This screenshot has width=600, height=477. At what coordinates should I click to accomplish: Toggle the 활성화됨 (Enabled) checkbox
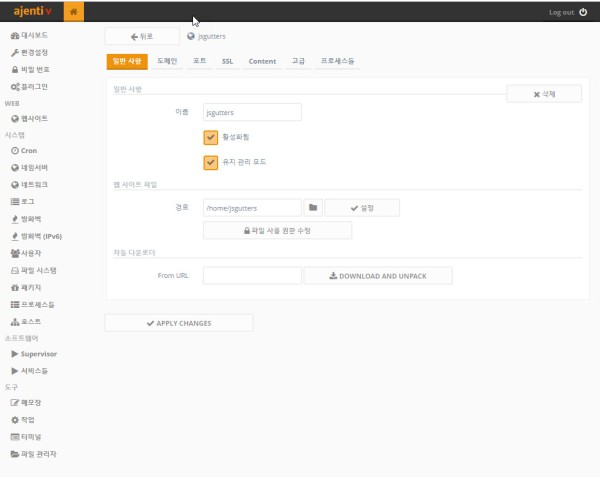point(210,138)
